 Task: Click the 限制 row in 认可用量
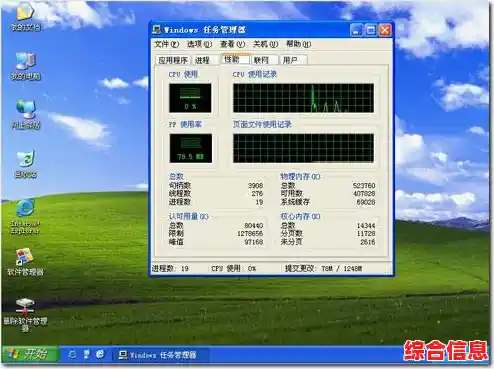tap(216, 234)
